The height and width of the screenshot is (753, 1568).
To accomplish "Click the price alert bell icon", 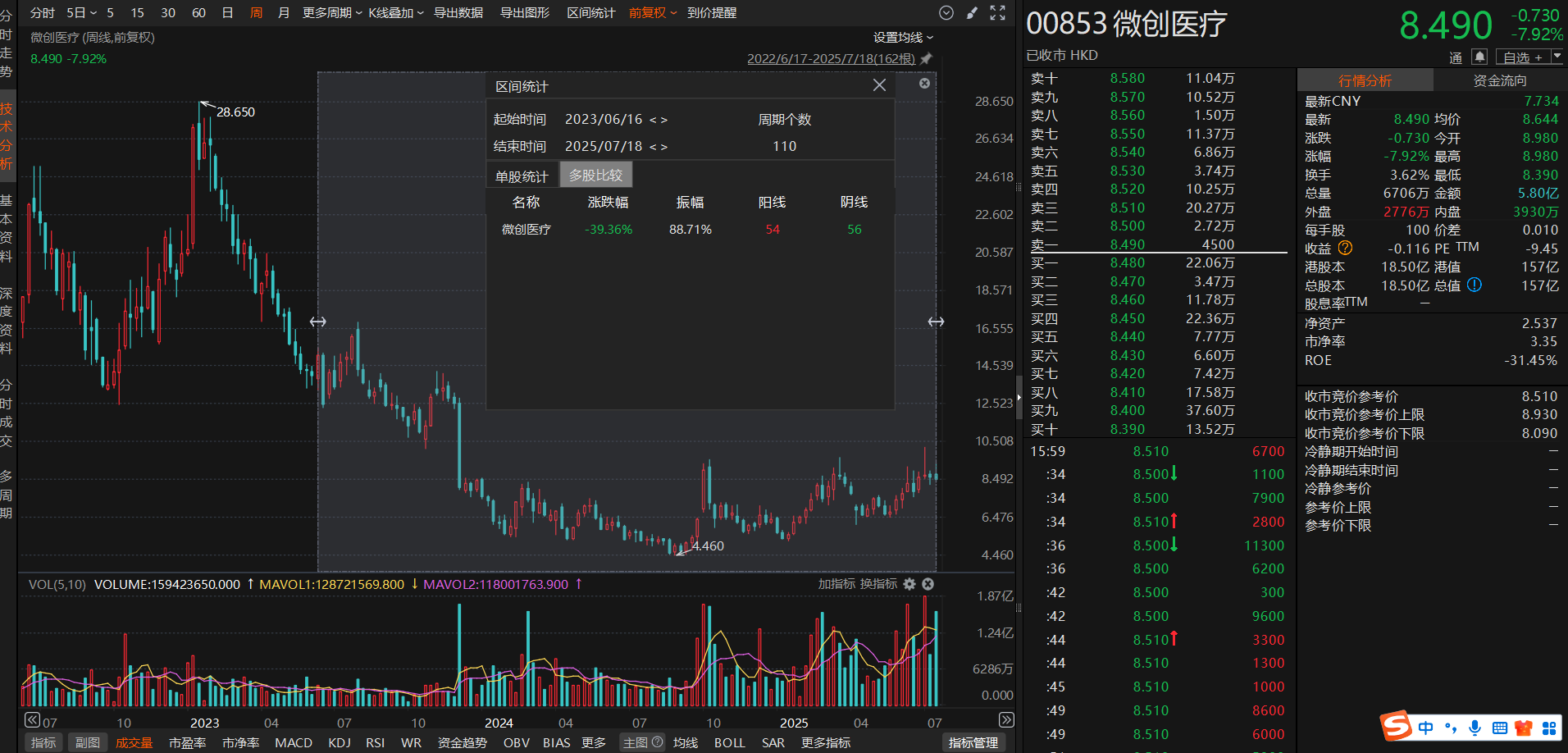I will [x=1479, y=57].
